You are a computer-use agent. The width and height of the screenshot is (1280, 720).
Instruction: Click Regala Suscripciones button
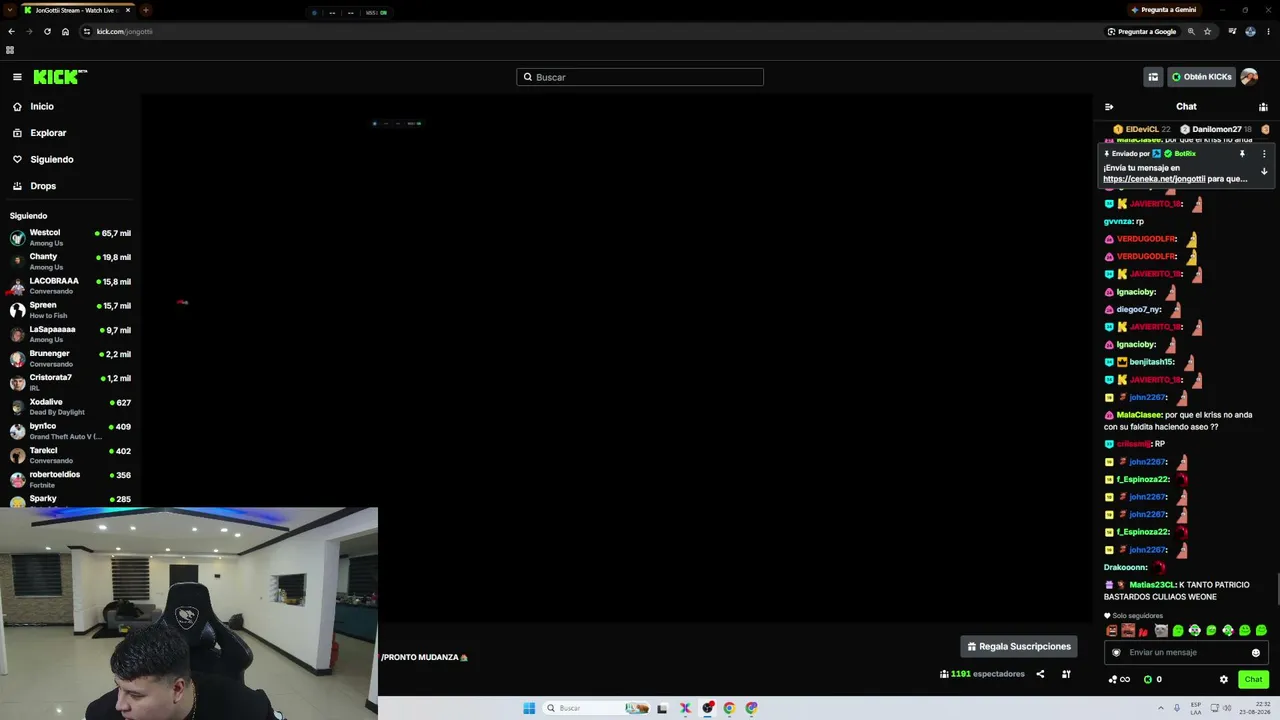click(1019, 647)
